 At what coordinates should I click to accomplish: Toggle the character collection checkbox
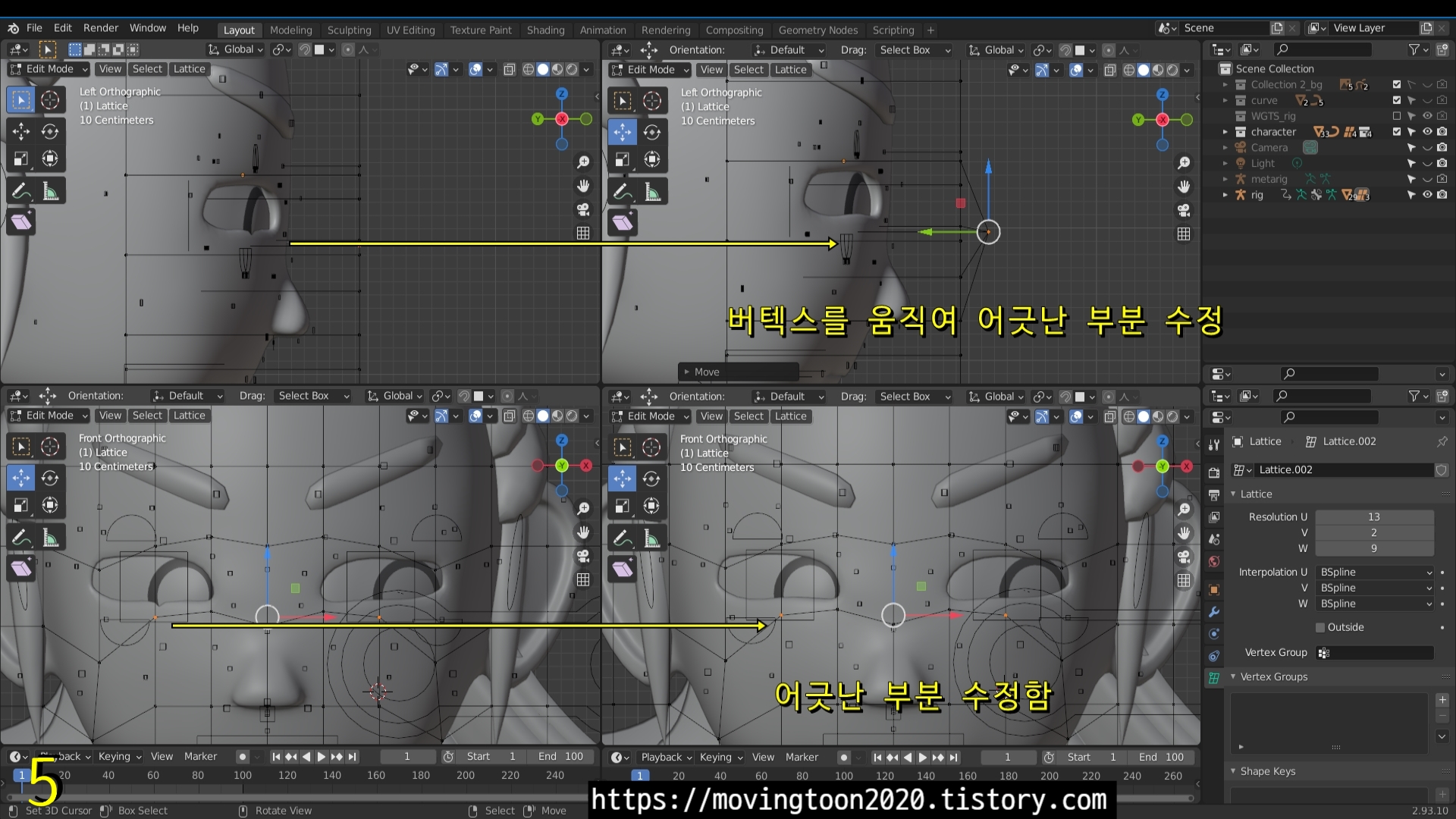(x=1397, y=132)
